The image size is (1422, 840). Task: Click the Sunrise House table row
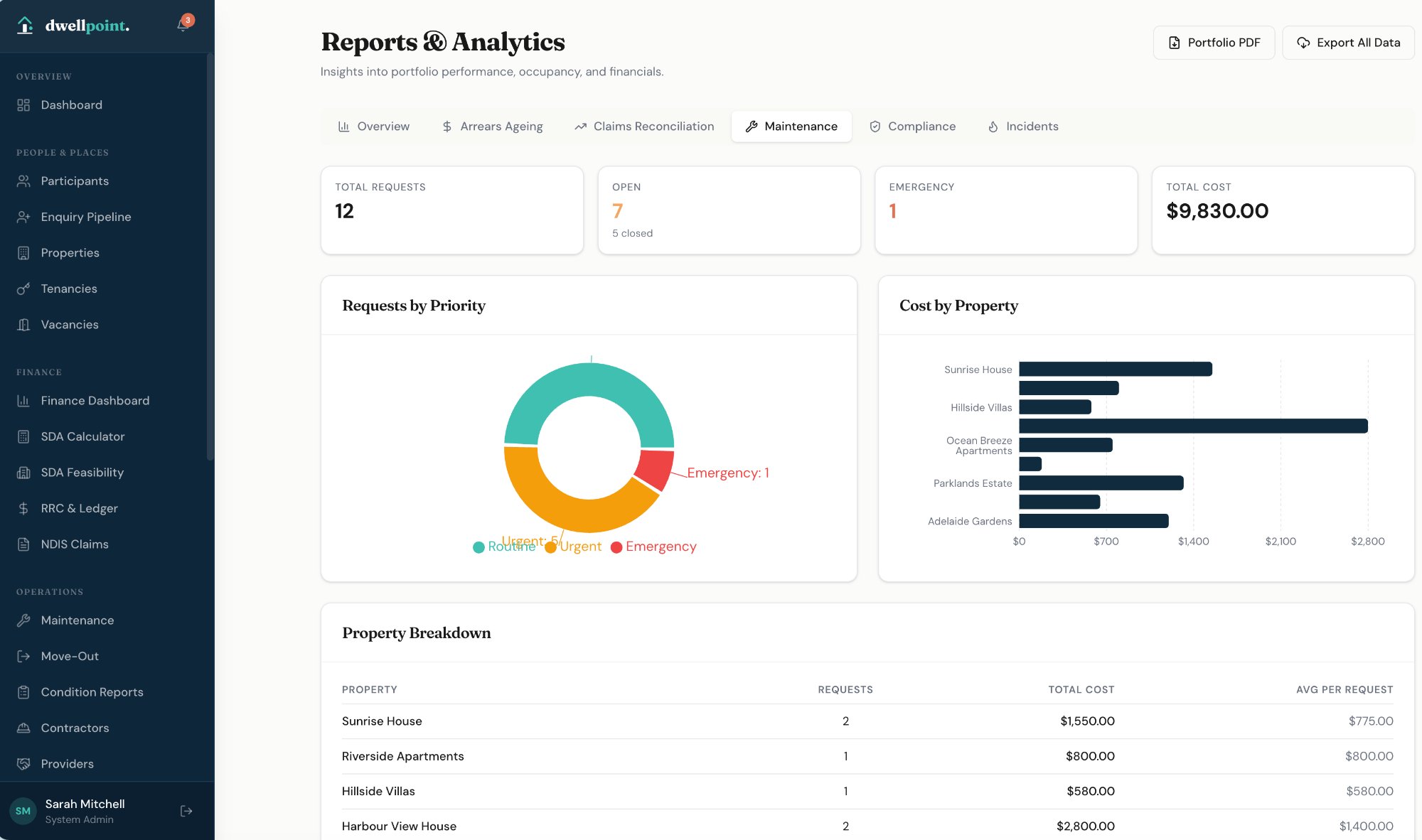pyautogui.click(x=867, y=721)
